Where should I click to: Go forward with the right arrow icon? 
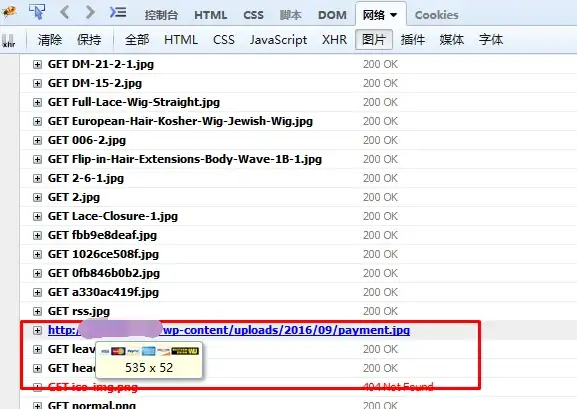(90, 12)
